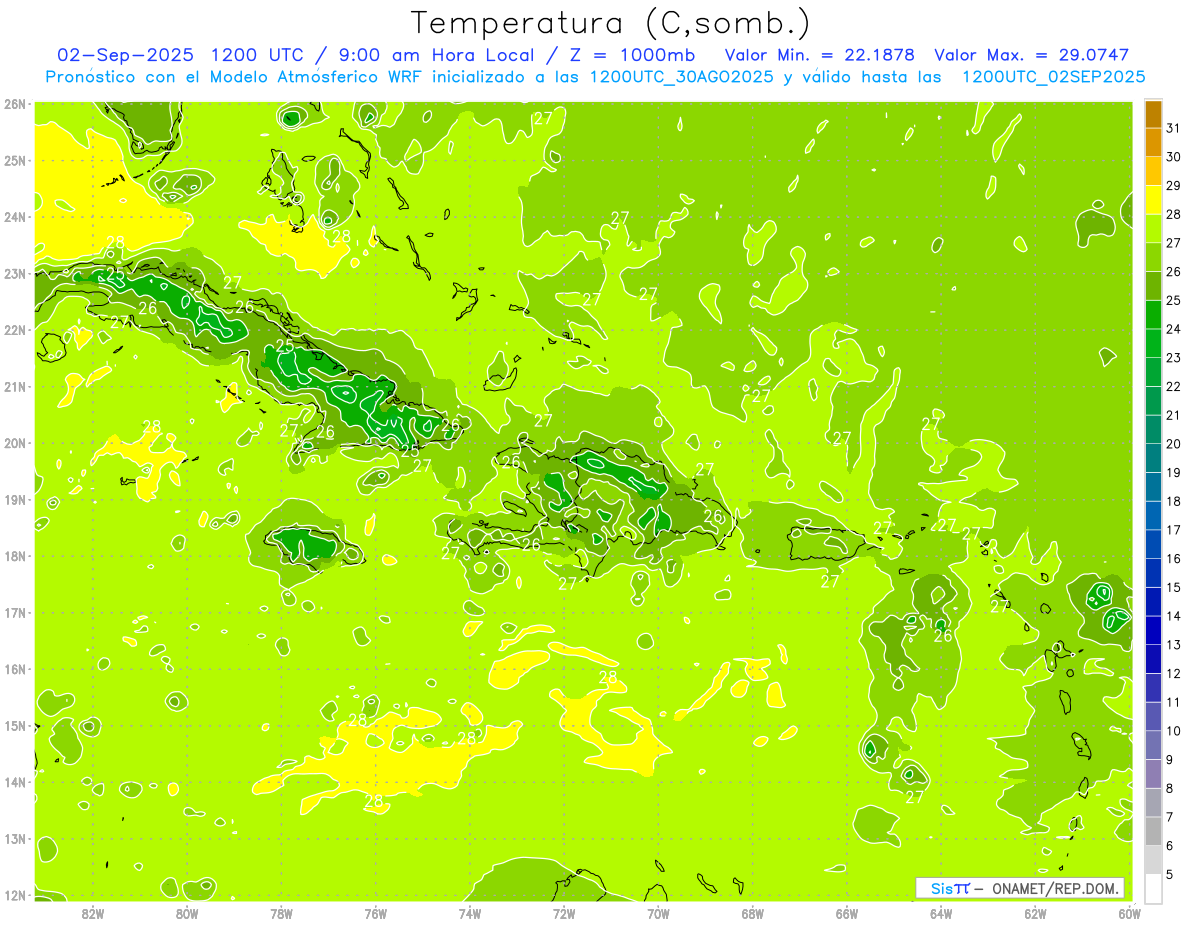Click longitude axis label "70W"
Image resolution: width=1200 pixels, height=927 pixels.
pos(658,913)
